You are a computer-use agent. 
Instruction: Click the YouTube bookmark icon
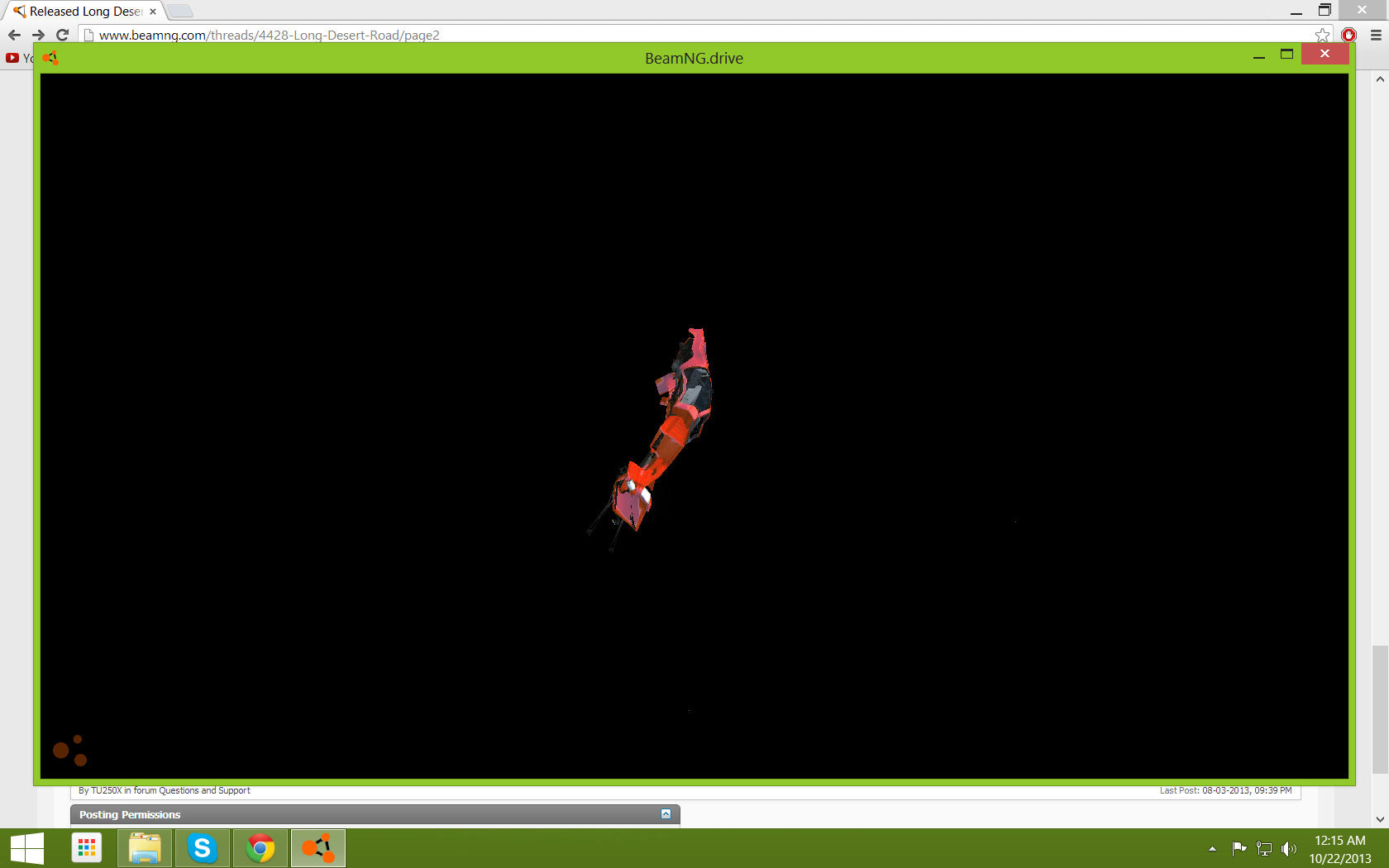12,58
